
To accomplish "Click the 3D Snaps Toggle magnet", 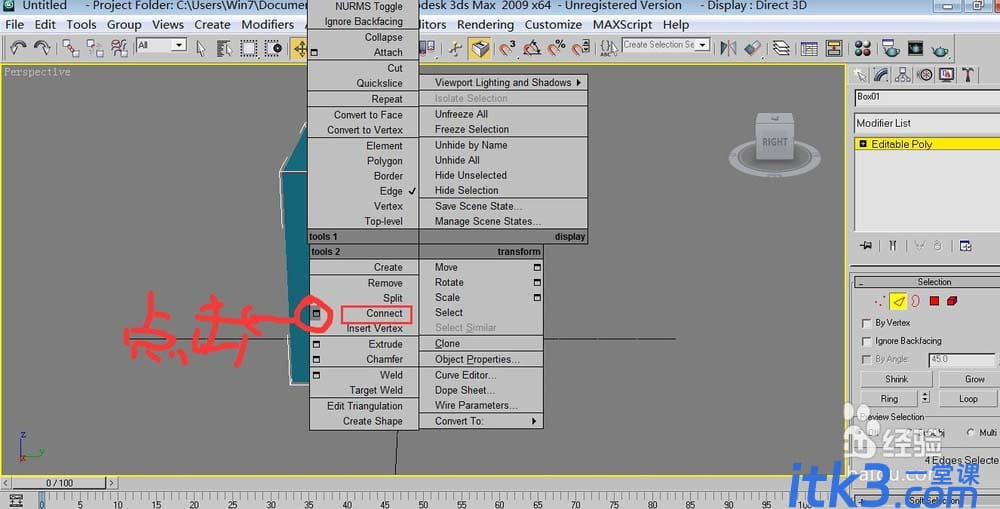I will tap(508, 48).
